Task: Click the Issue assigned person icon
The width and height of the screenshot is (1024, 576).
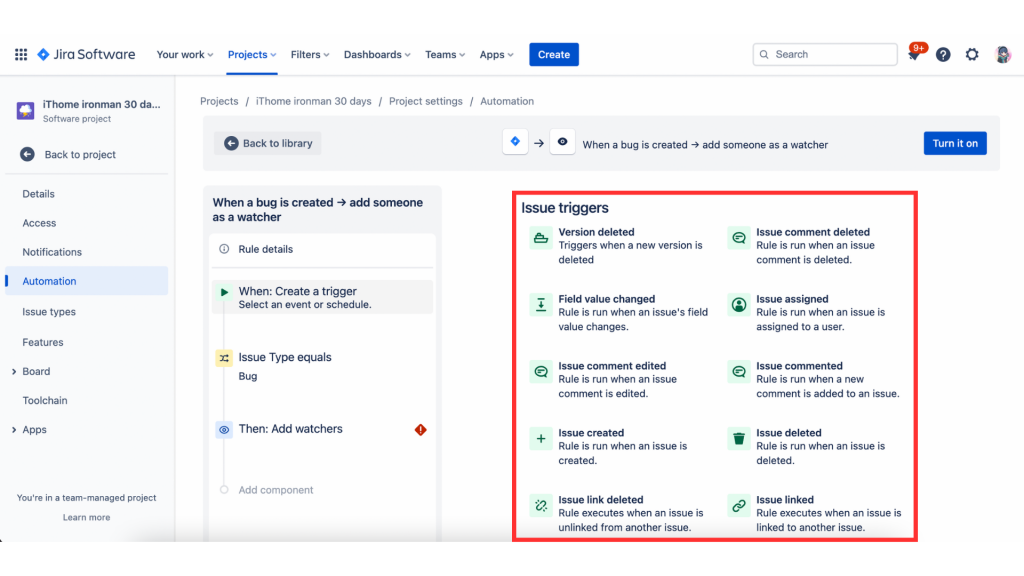Action: coord(739,305)
